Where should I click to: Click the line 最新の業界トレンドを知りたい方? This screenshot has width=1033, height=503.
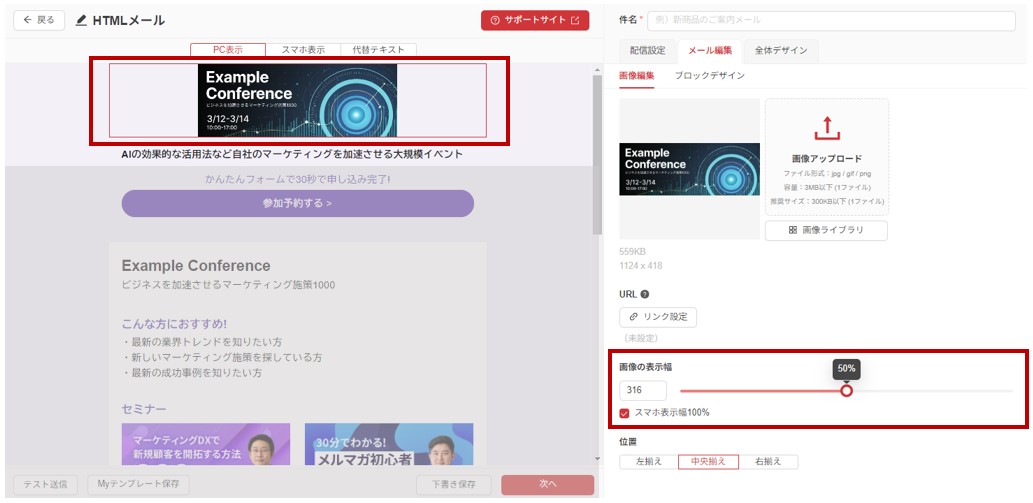click(x=202, y=342)
